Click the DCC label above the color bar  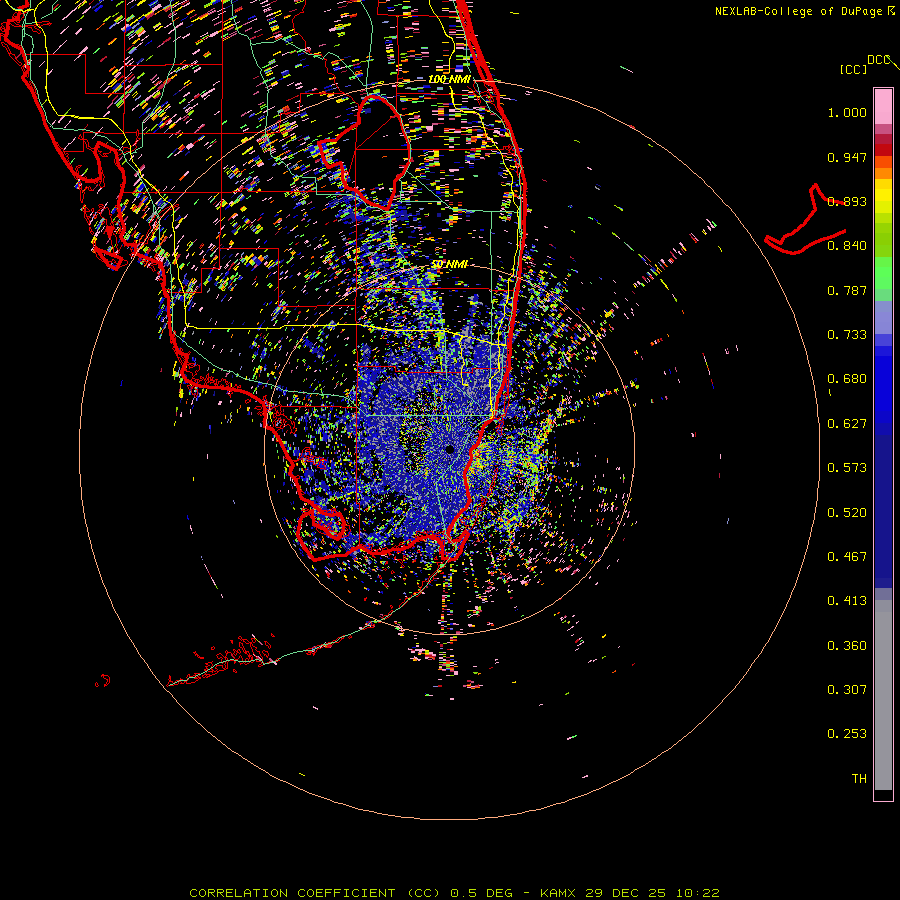coord(879,60)
